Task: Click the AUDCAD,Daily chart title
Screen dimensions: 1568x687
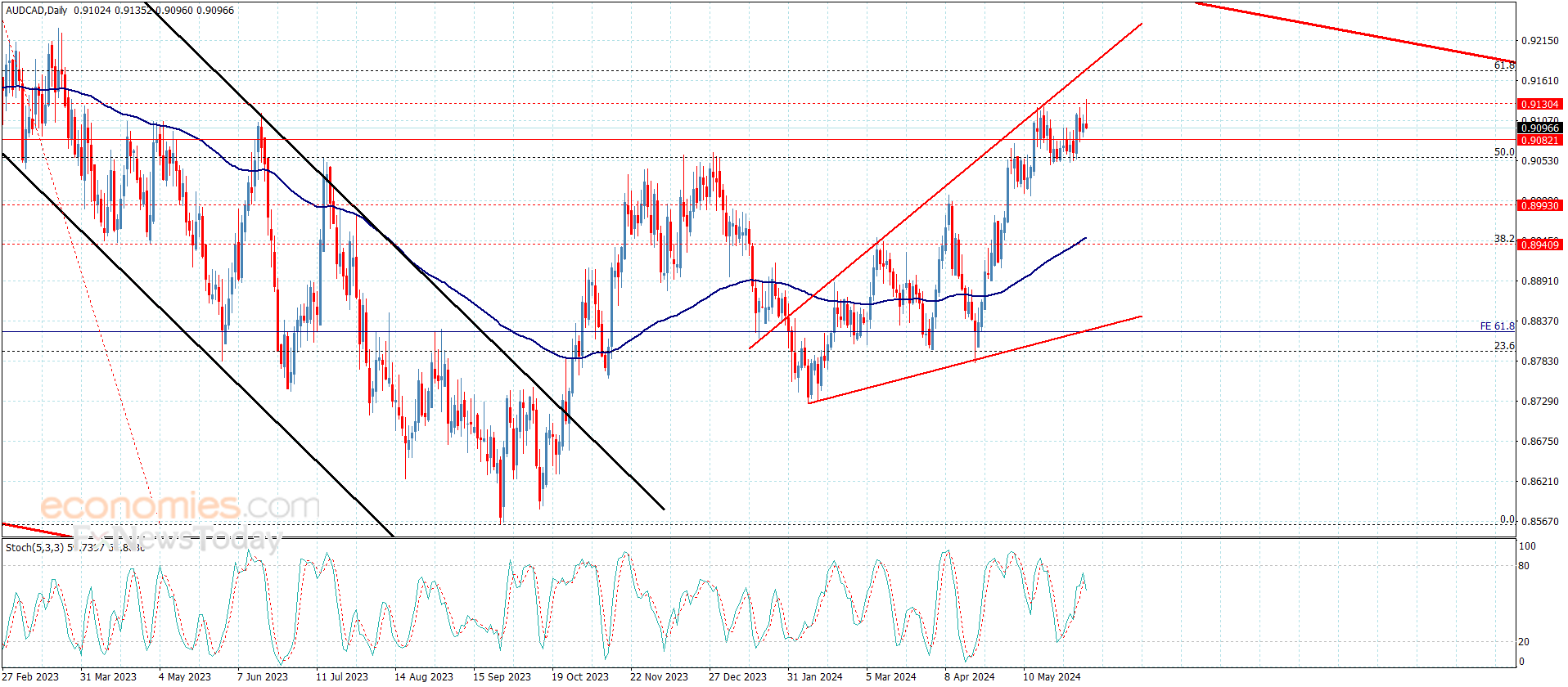Action: 37,11
